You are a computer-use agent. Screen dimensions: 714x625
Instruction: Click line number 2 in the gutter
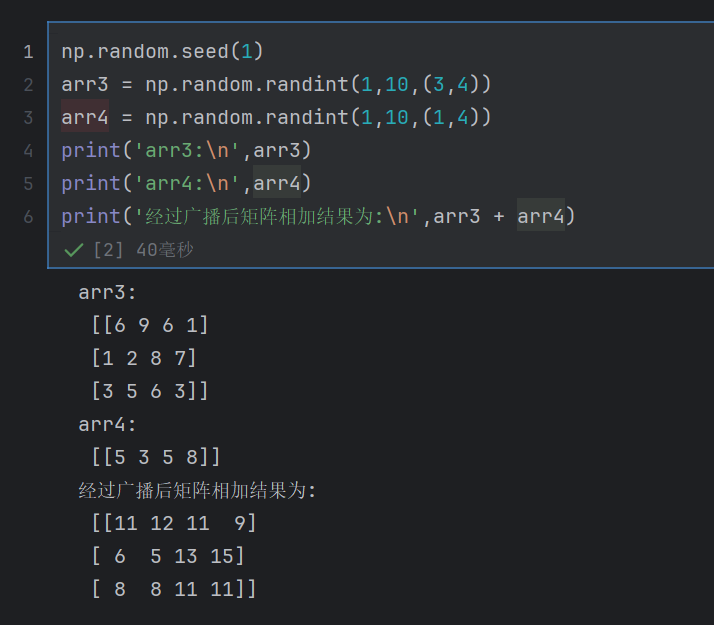pos(28,85)
